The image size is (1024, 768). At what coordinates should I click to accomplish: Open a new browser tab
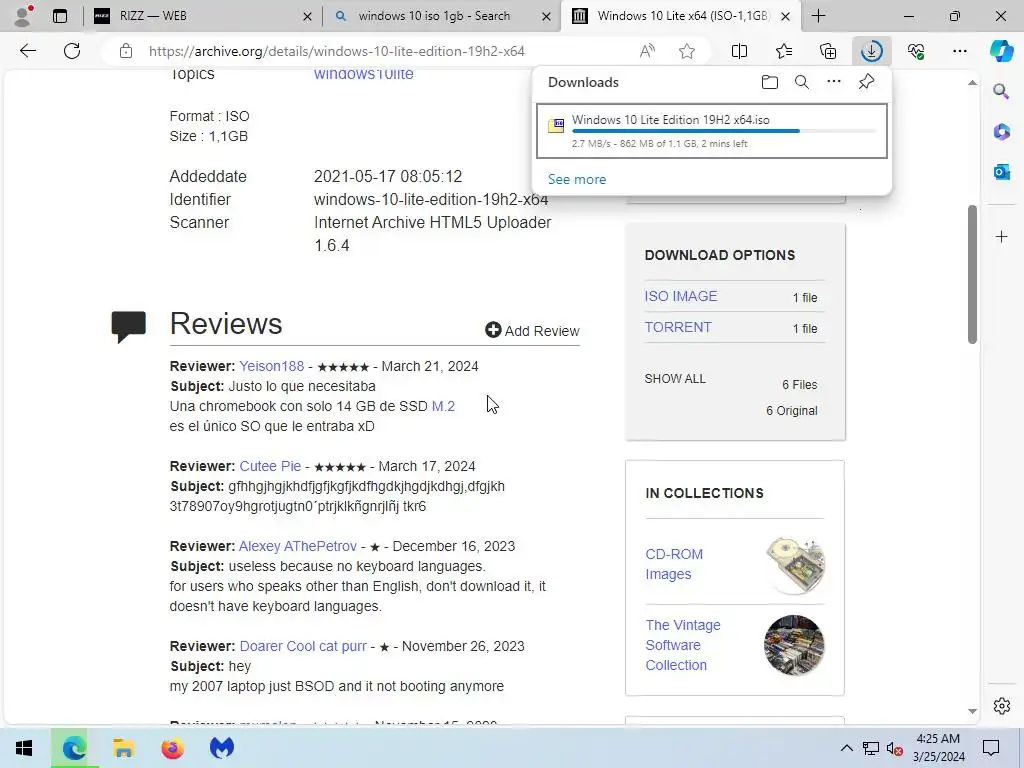pyautogui.click(x=818, y=16)
